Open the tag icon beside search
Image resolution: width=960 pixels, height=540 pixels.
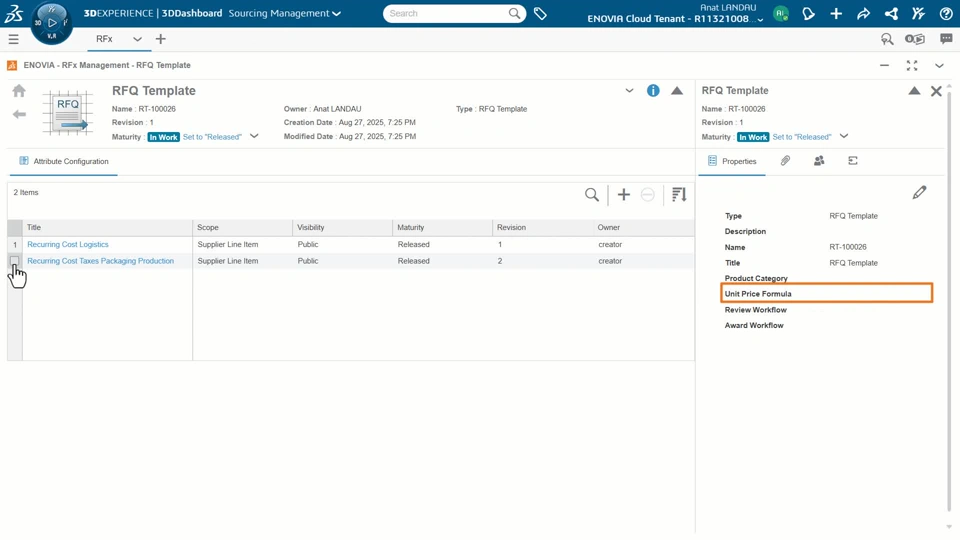click(x=540, y=13)
